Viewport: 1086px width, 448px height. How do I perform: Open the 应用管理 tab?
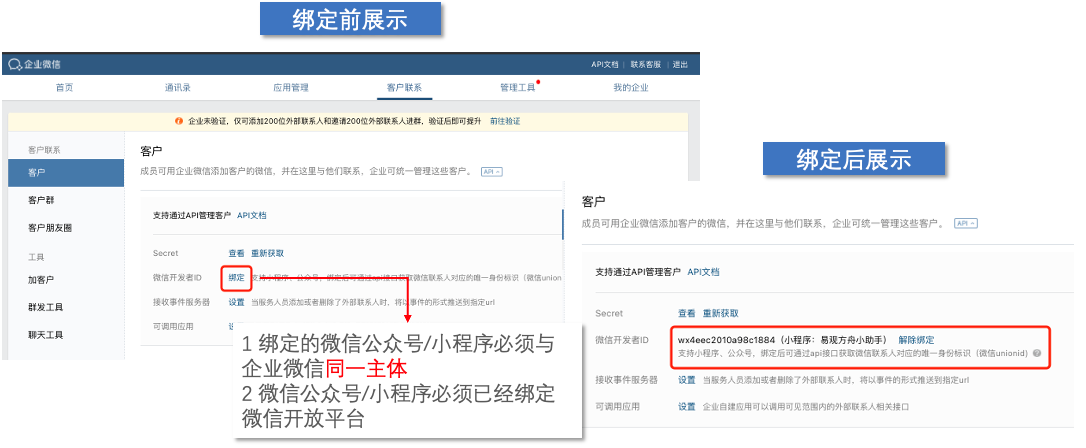coord(291,88)
